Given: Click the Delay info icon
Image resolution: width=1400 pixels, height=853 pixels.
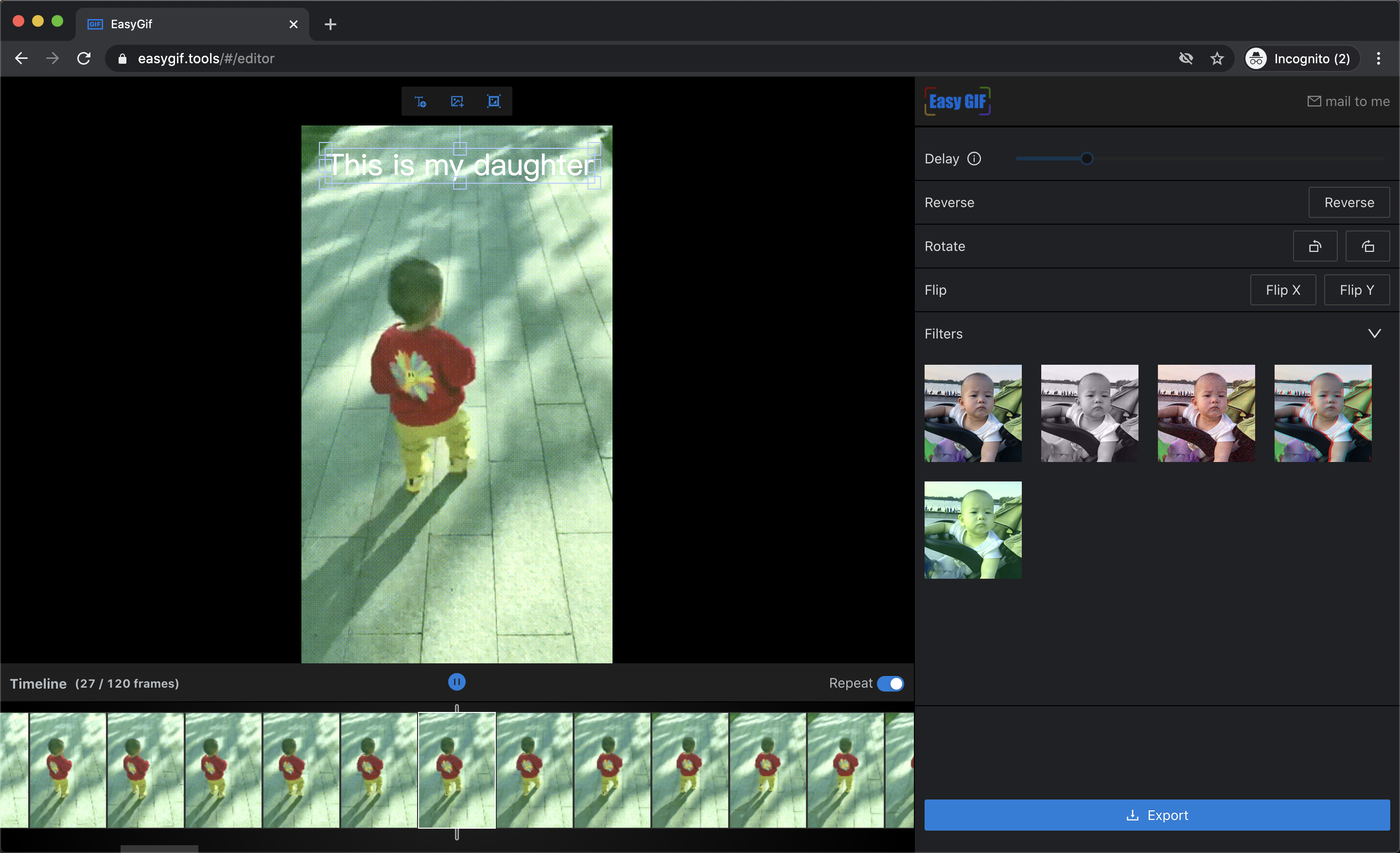Looking at the screenshot, I should [x=974, y=159].
